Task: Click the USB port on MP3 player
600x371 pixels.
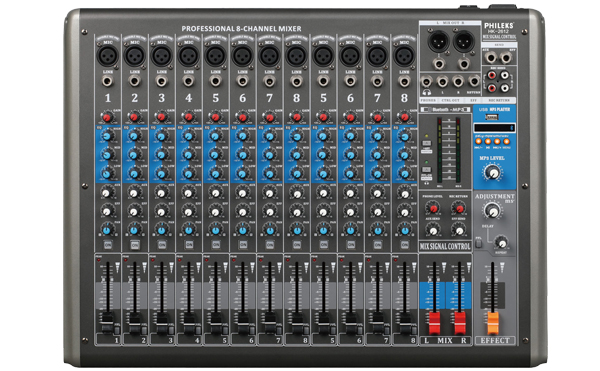Action: 492,116
